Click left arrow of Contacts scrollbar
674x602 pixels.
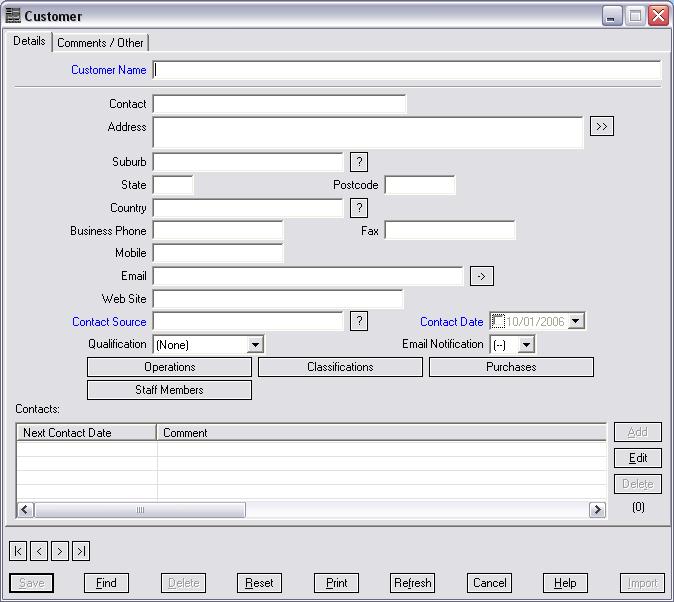pos(25,510)
